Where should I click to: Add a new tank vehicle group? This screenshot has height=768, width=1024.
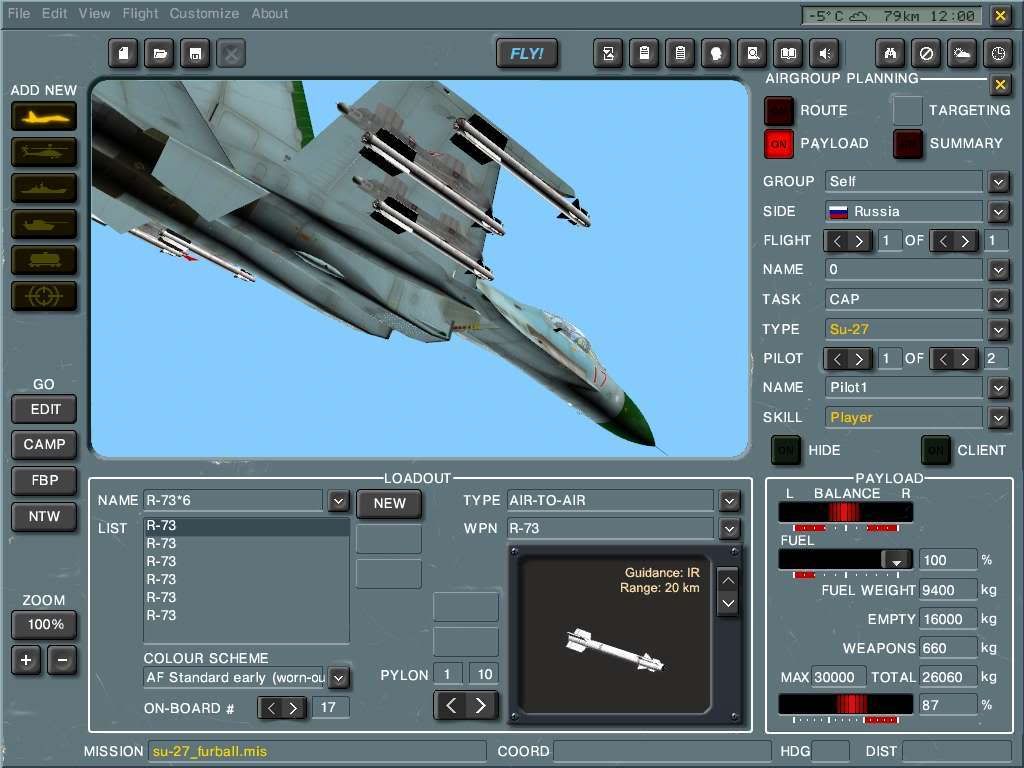coord(44,224)
